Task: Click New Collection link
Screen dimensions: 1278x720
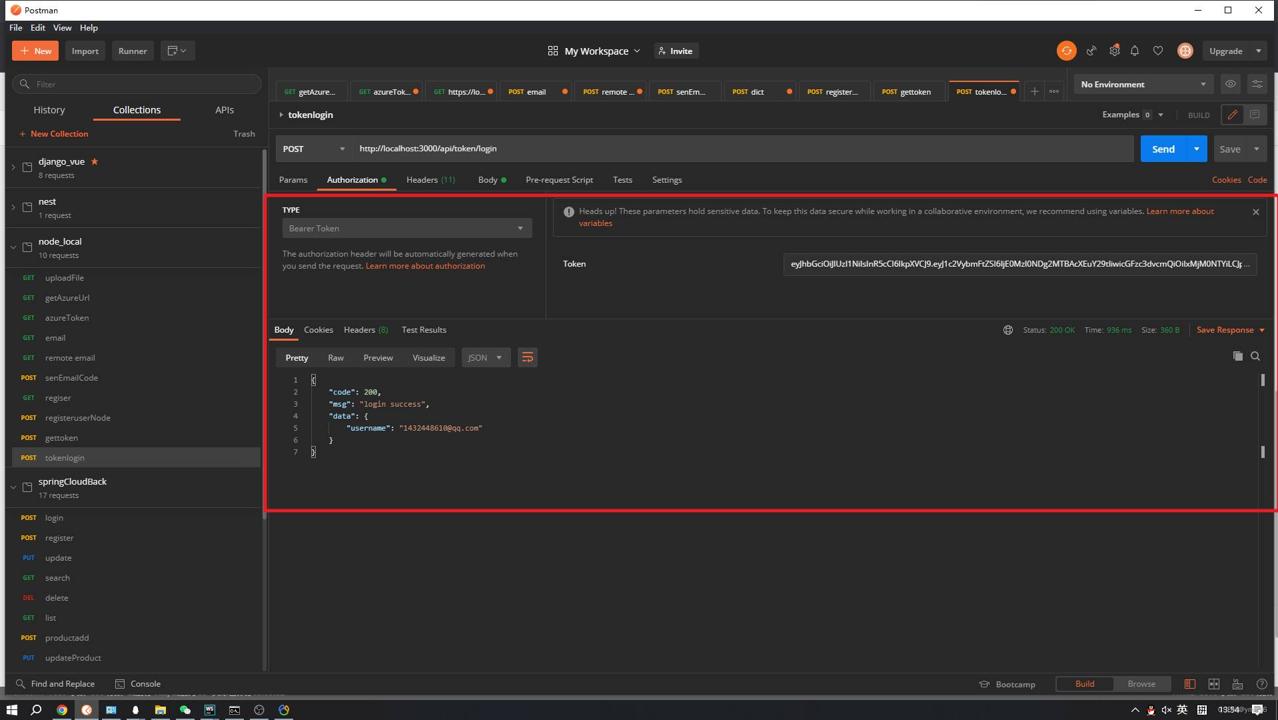Action: tap(53, 134)
